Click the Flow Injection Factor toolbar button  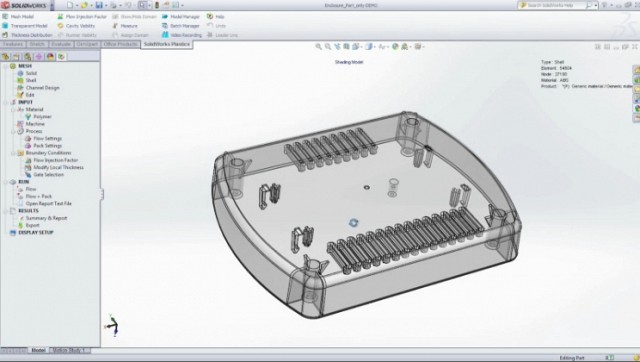click(82, 17)
